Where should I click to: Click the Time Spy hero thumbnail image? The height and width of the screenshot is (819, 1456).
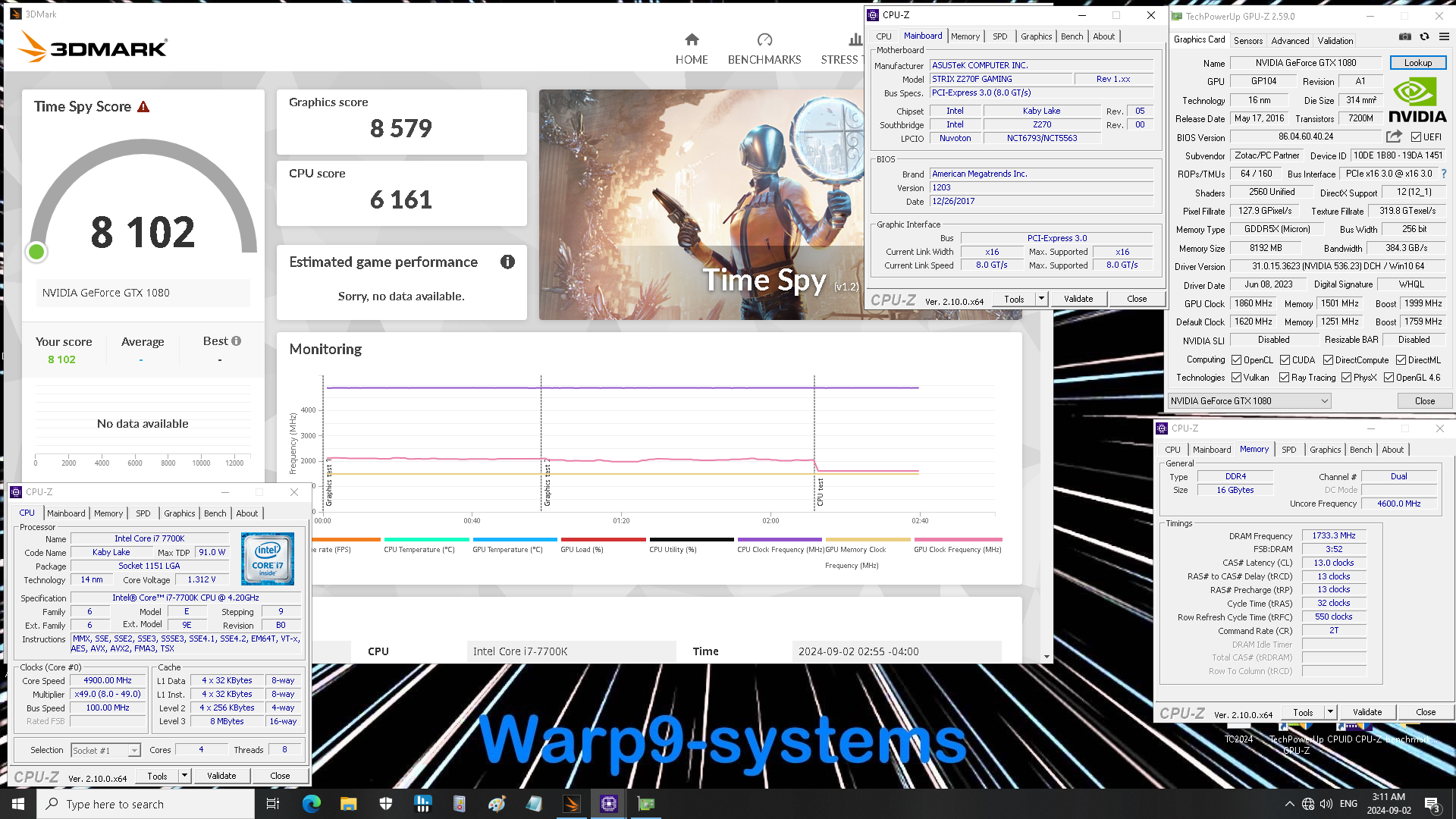pyautogui.click(x=701, y=205)
